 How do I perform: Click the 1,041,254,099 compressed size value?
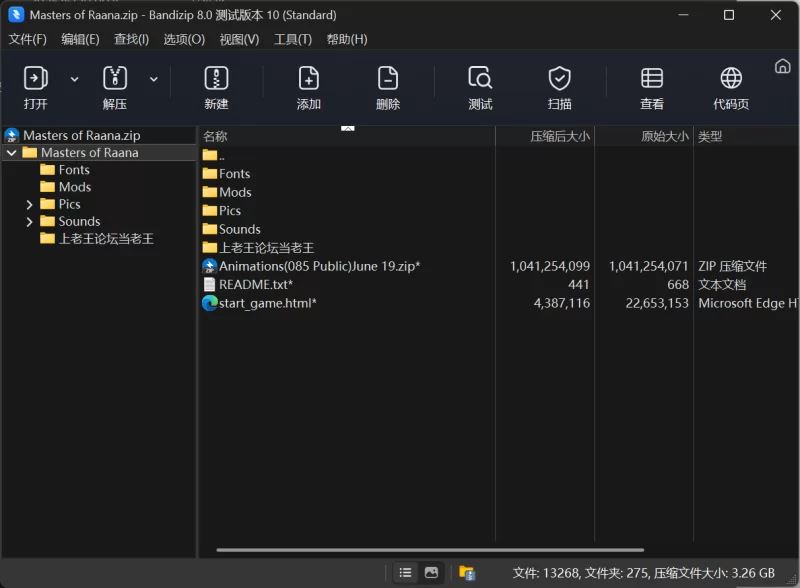click(549, 266)
